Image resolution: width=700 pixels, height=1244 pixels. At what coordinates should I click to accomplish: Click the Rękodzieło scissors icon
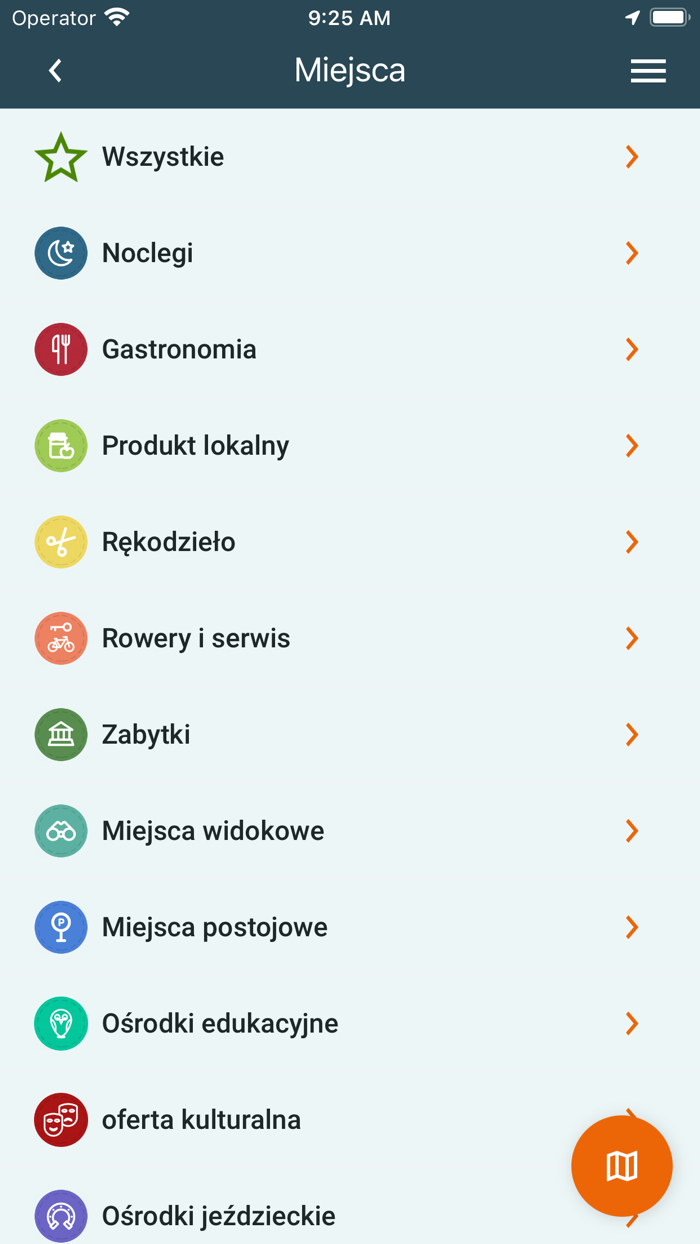click(60, 541)
